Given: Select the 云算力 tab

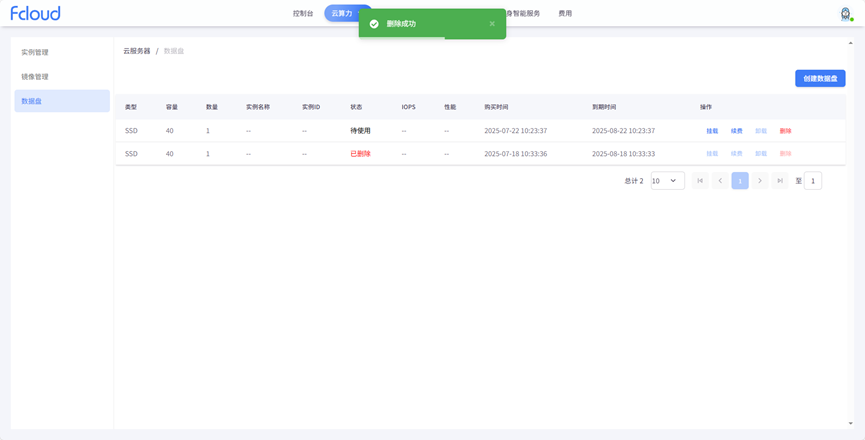Looking at the screenshot, I should click(342, 14).
